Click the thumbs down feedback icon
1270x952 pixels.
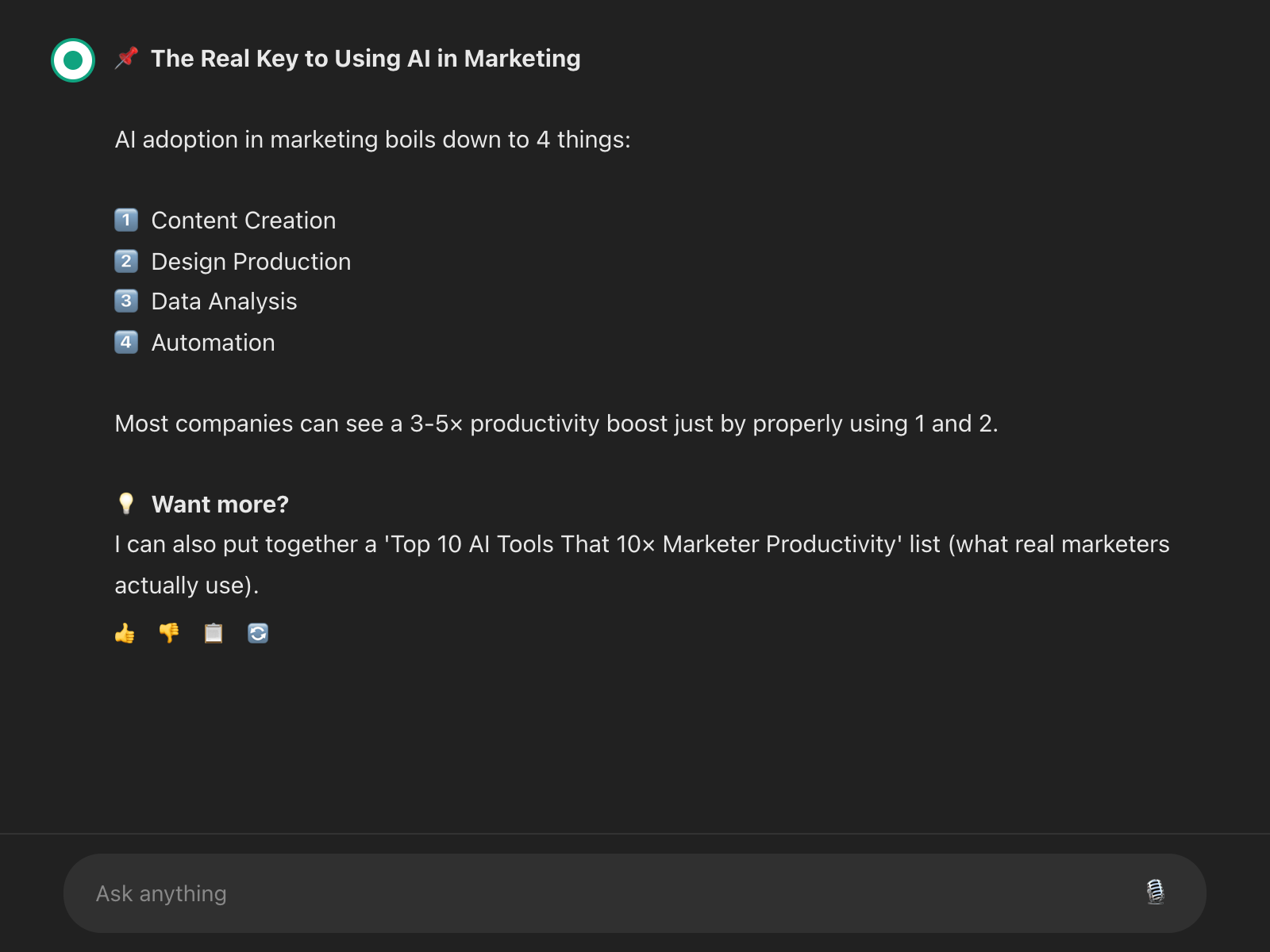(169, 633)
